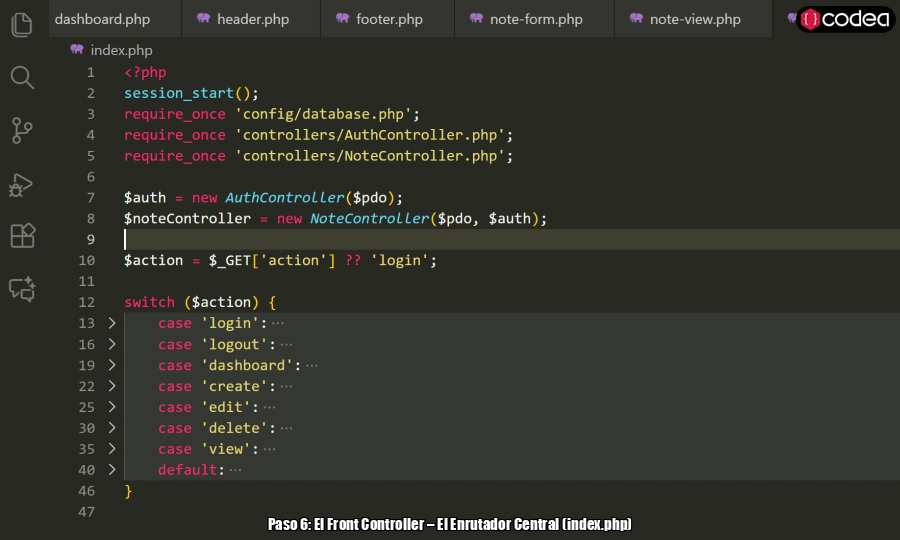Click the index.php breadcrumb label
The image size is (900, 540).
pyautogui.click(x=122, y=50)
